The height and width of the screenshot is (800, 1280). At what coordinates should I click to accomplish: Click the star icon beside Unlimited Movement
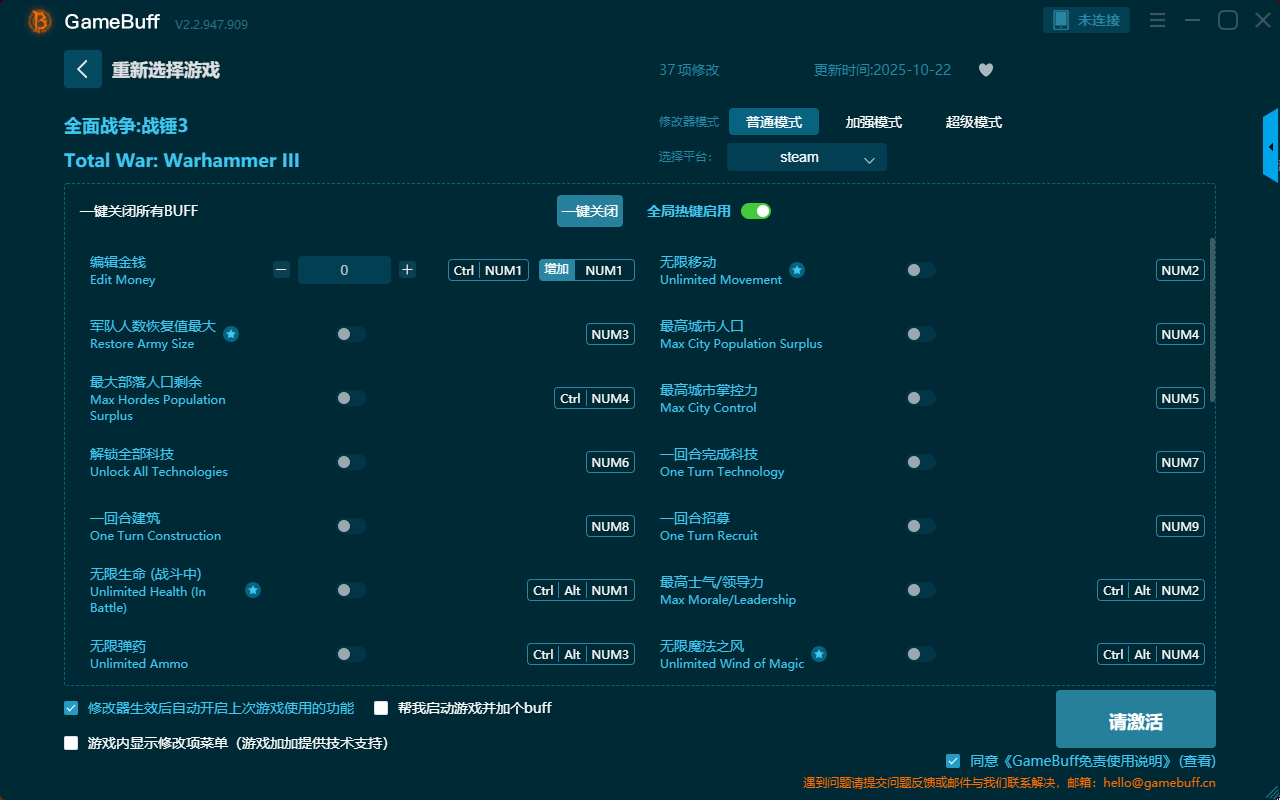(x=797, y=270)
